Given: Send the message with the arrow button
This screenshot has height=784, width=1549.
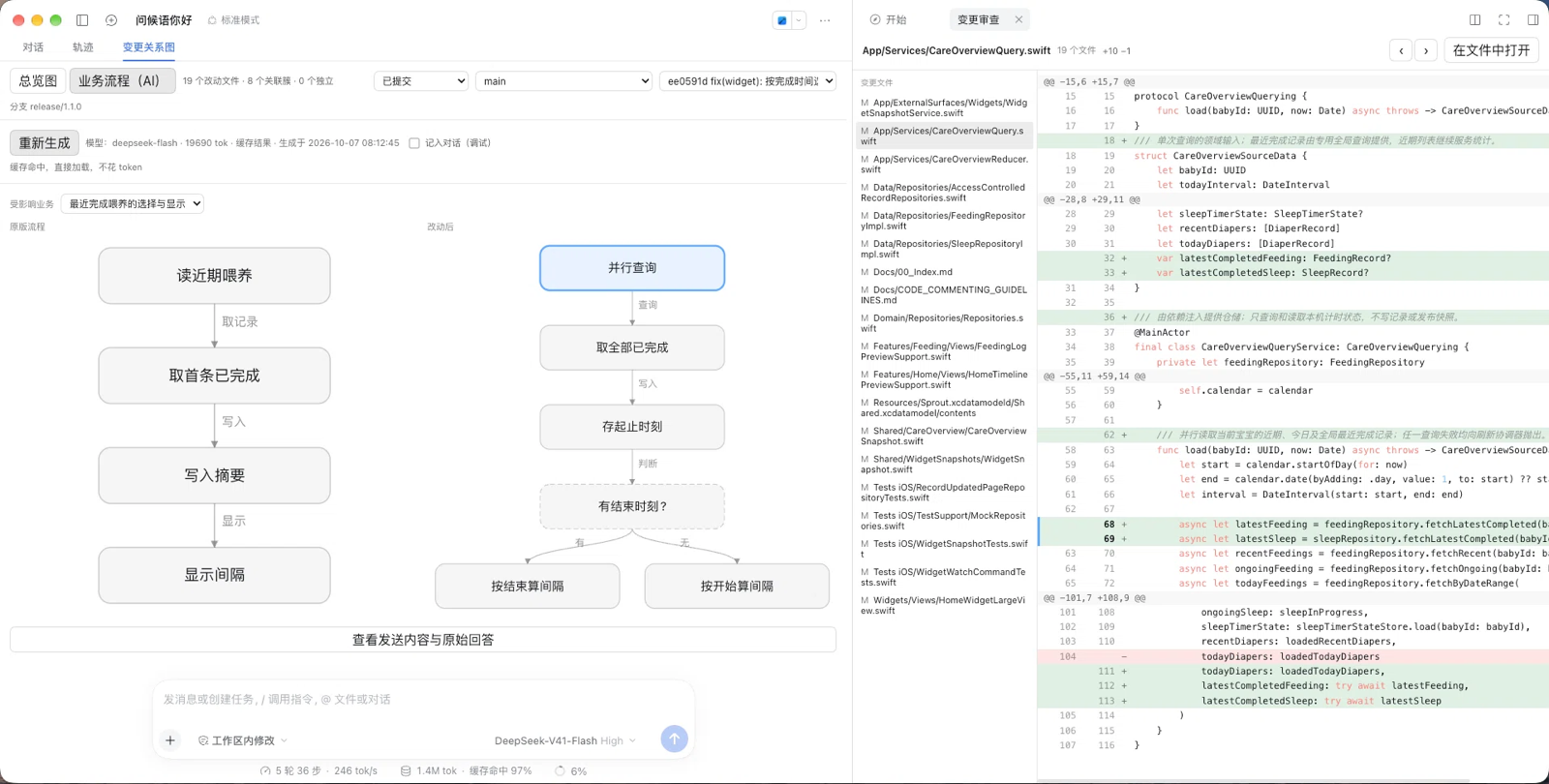Looking at the screenshot, I should (x=674, y=739).
